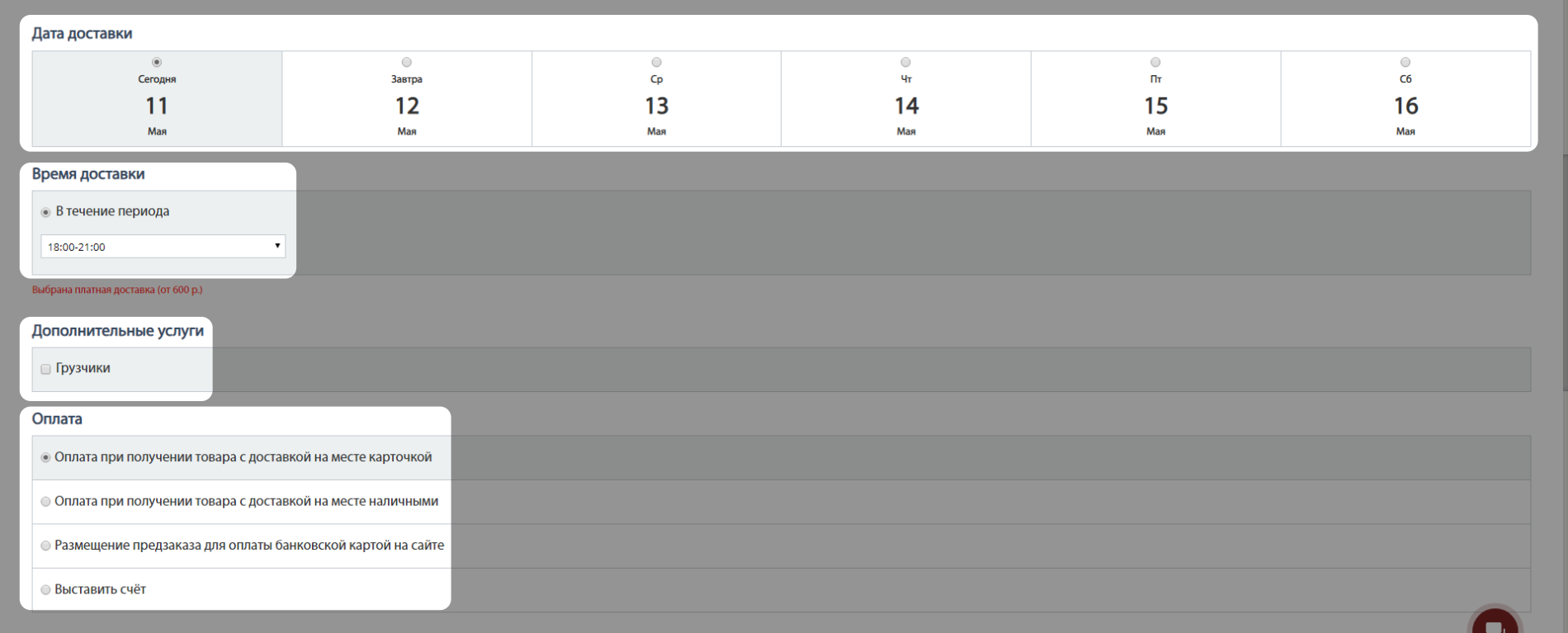Click the page's vertical scrollbar
The height and width of the screenshot is (633, 1568).
[x=1564, y=272]
